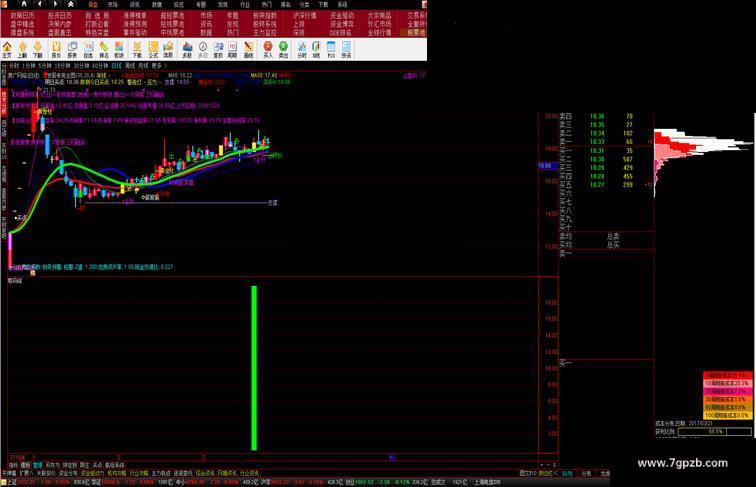The width and height of the screenshot is (756, 487).
Task: Select the 日线 daily period tab
Action: [117, 66]
